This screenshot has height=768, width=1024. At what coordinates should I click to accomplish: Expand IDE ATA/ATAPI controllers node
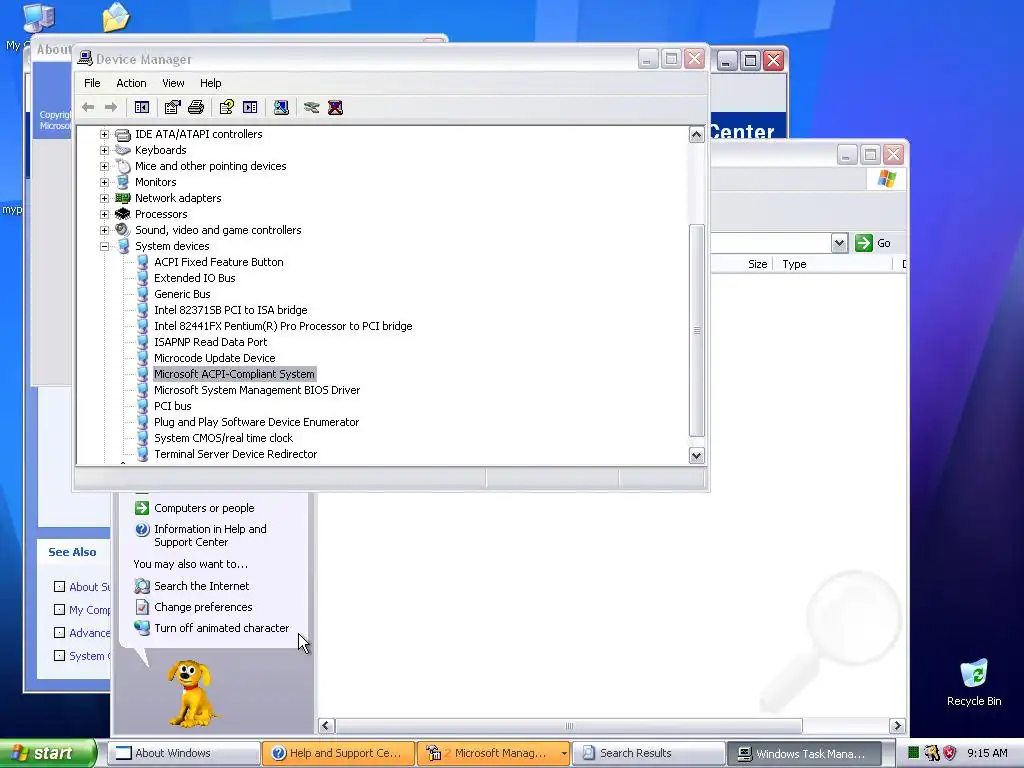click(104, 135)
